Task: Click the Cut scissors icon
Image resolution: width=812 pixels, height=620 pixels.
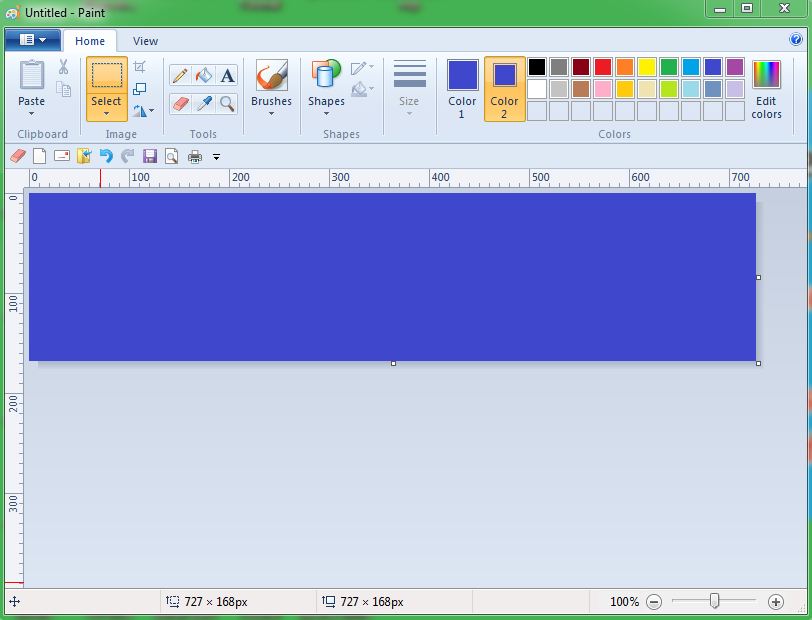Action: pos(63,67)
